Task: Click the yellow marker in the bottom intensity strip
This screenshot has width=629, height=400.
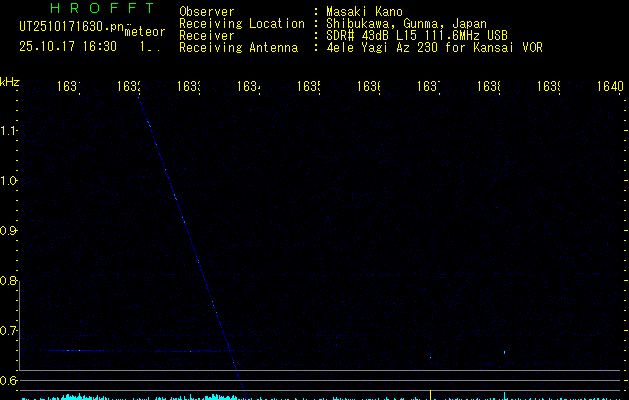Action: [x=430, y=395]
